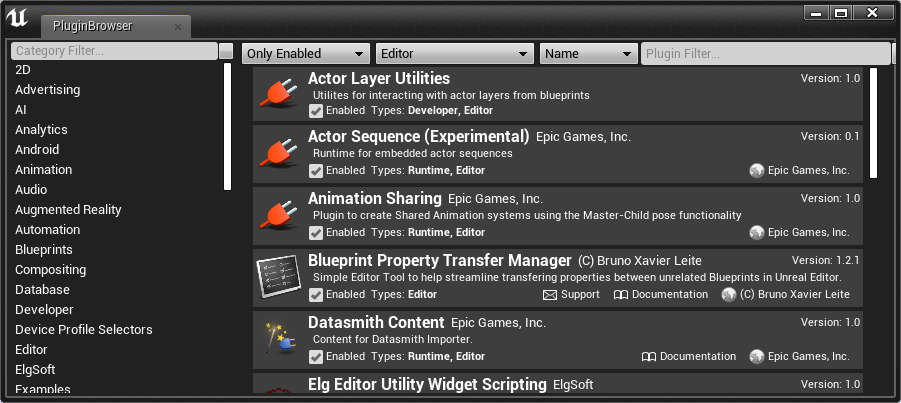
Task: Open the Support link
Action: pyautogui.click(x=580, y=294)
